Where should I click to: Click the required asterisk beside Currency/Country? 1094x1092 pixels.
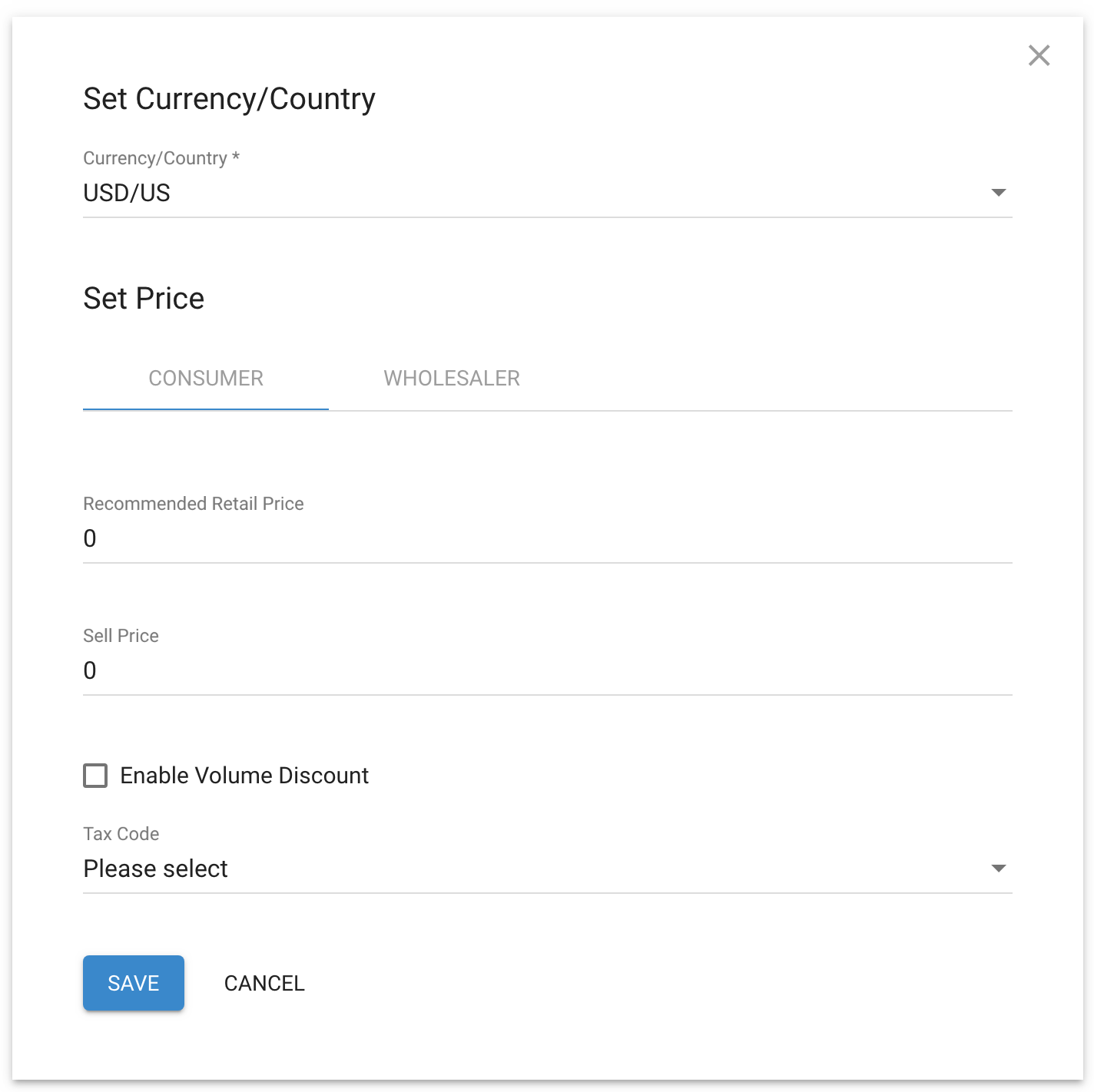236,157
